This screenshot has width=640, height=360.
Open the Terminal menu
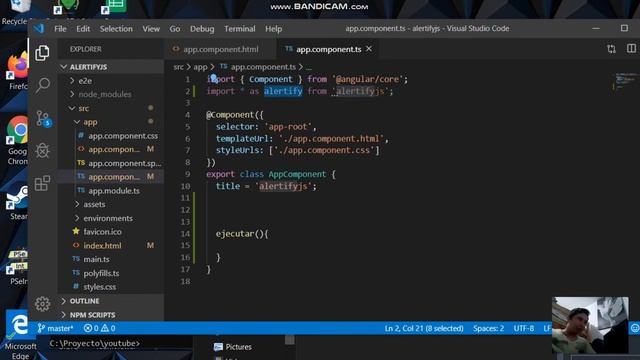tap(240, 29)
